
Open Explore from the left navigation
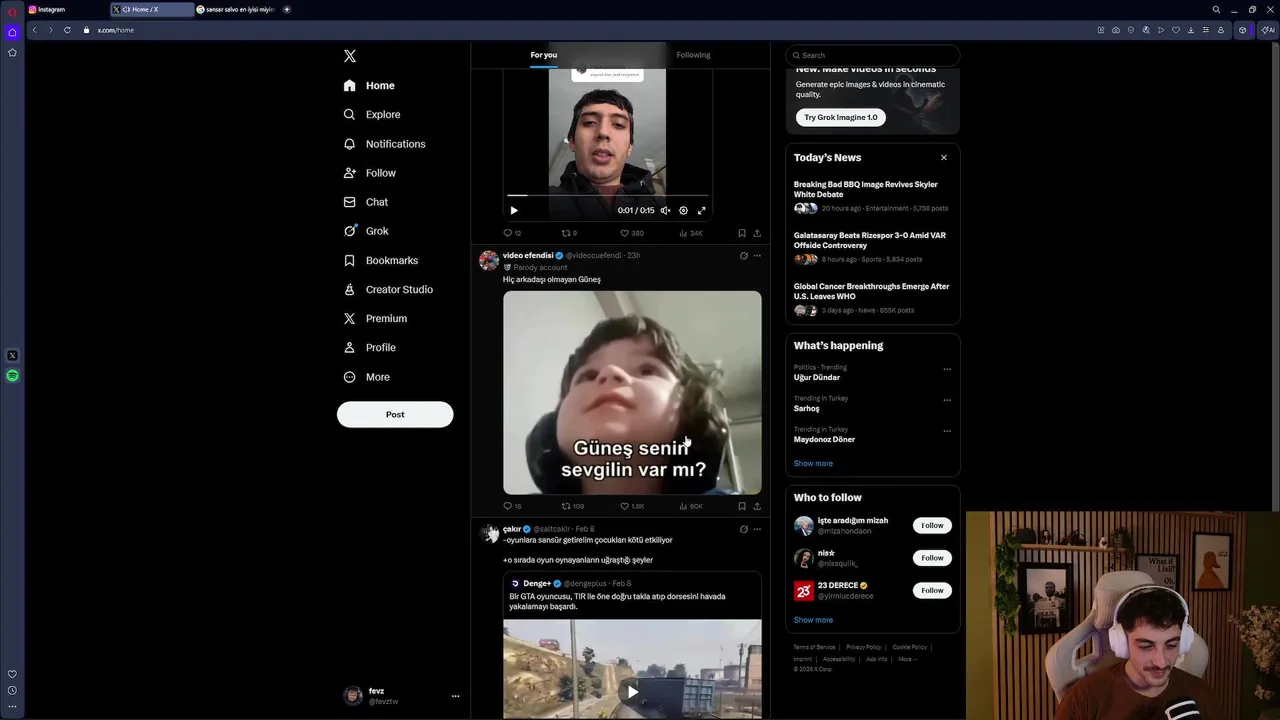pyautogui.click(x=372, y=115)
